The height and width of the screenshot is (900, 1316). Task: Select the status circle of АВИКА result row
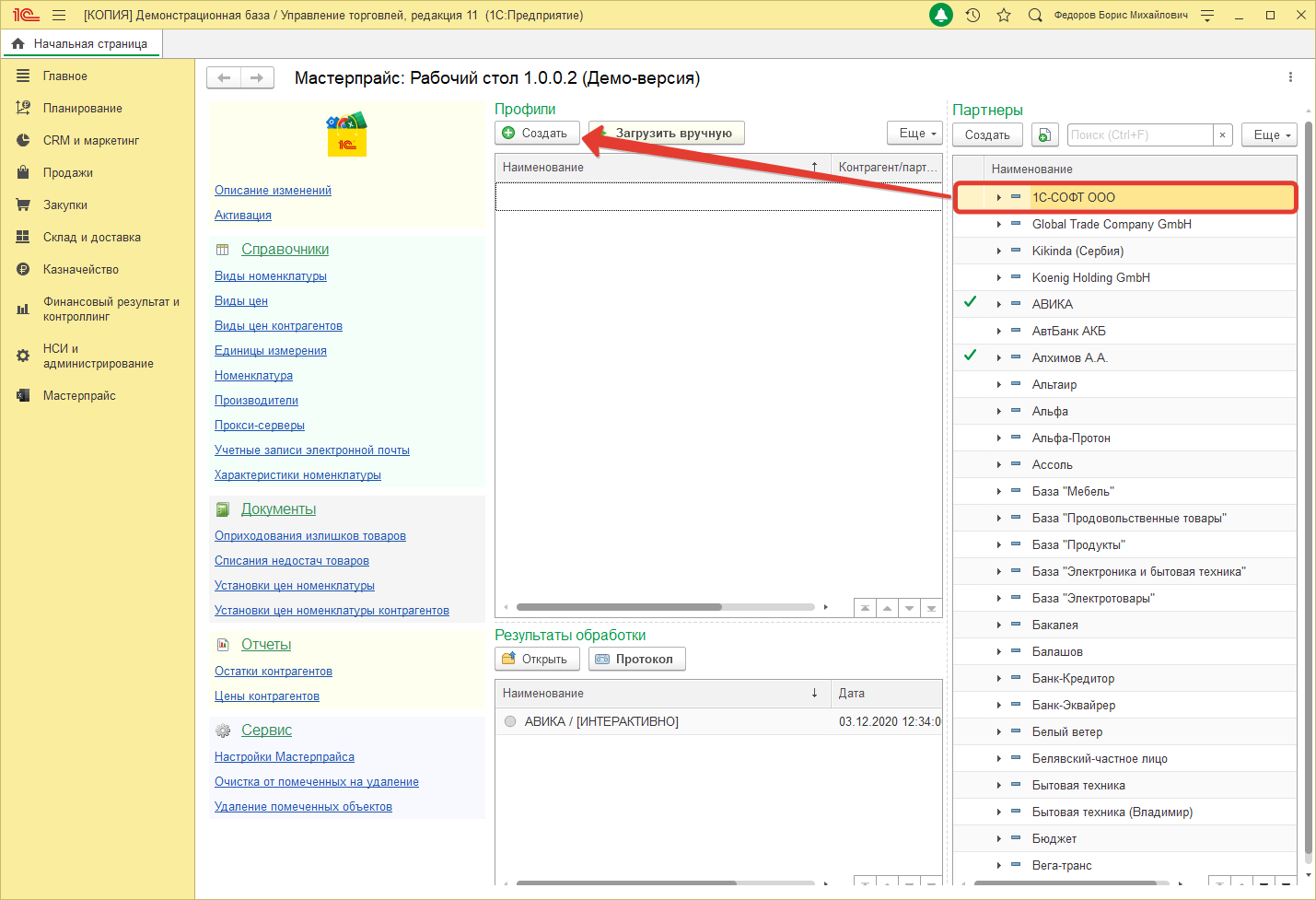(510, 721)
